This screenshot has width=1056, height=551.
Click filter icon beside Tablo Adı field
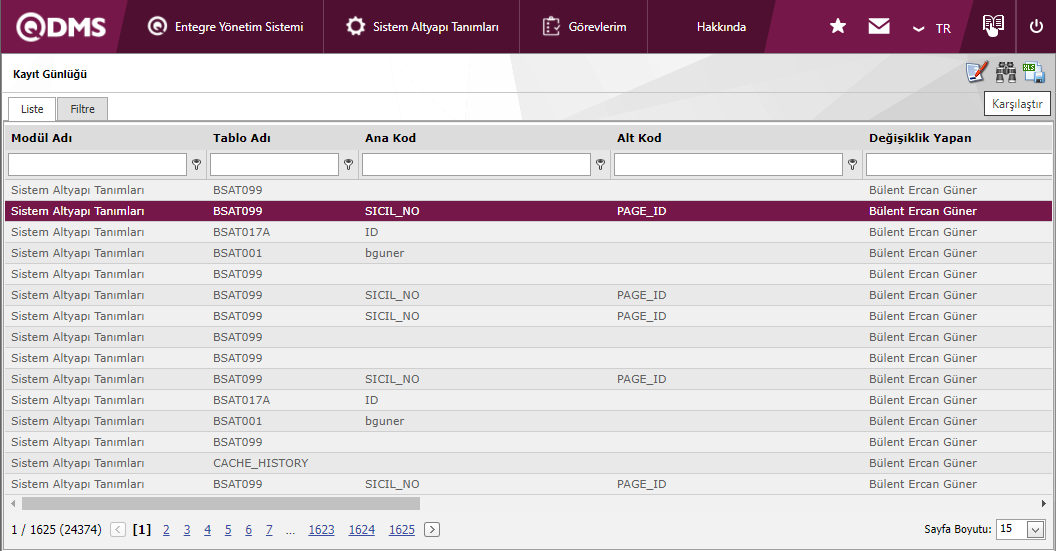click(x=348, y=165)
